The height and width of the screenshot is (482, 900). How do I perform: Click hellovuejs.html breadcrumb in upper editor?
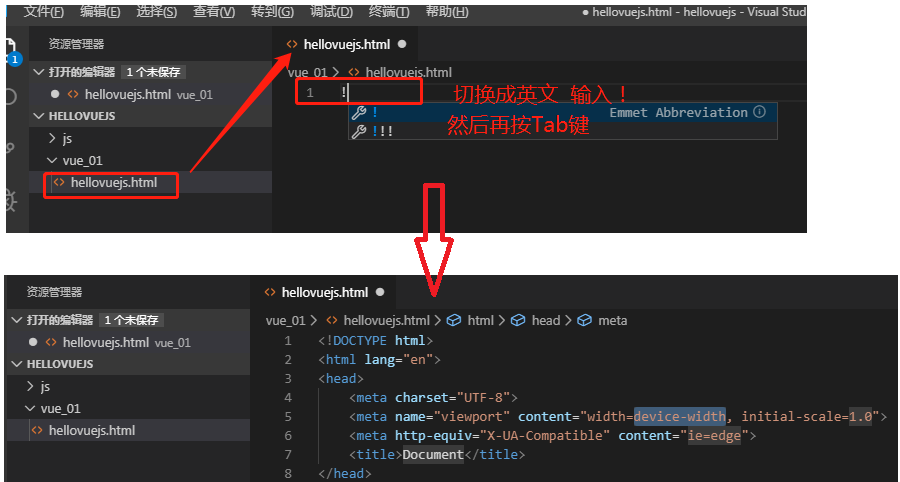coord(408,73)
